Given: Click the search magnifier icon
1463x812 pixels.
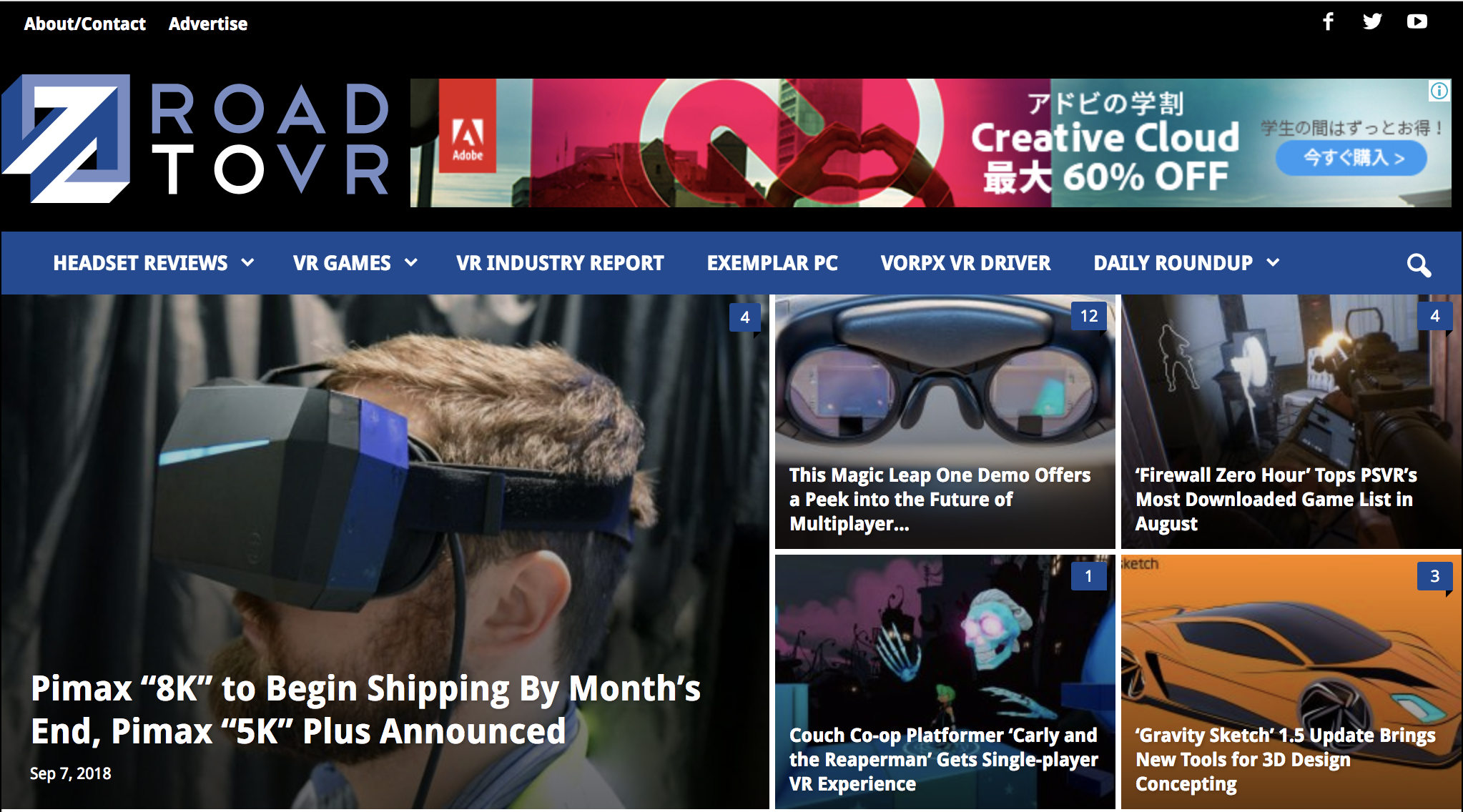Looking at the screenshot, I should (x=1419, y=264).
